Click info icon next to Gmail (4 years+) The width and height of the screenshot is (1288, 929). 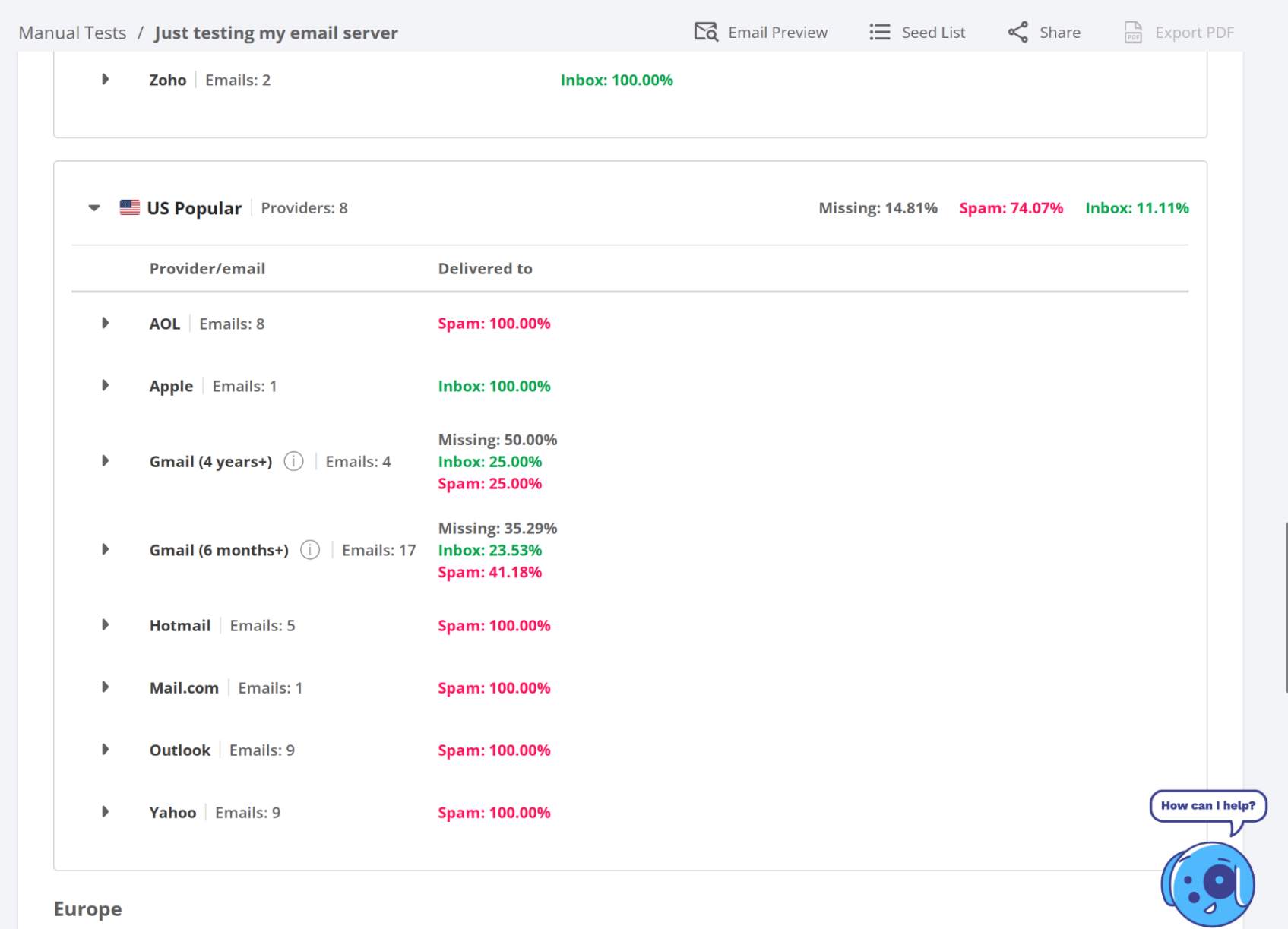294,461
